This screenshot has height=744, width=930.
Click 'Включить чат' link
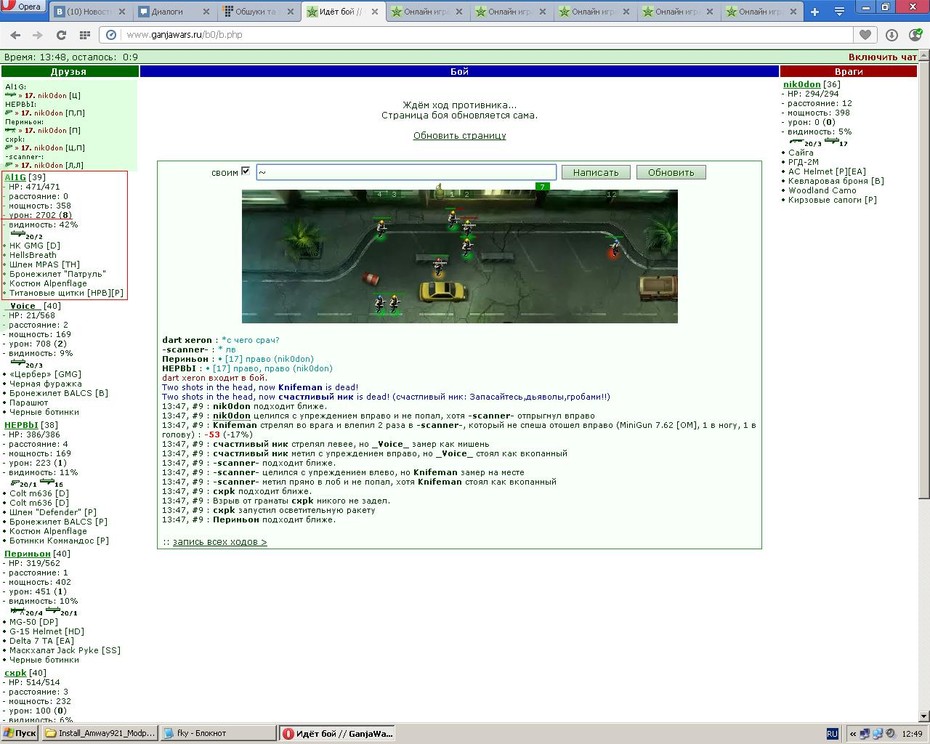click(883, 58)
